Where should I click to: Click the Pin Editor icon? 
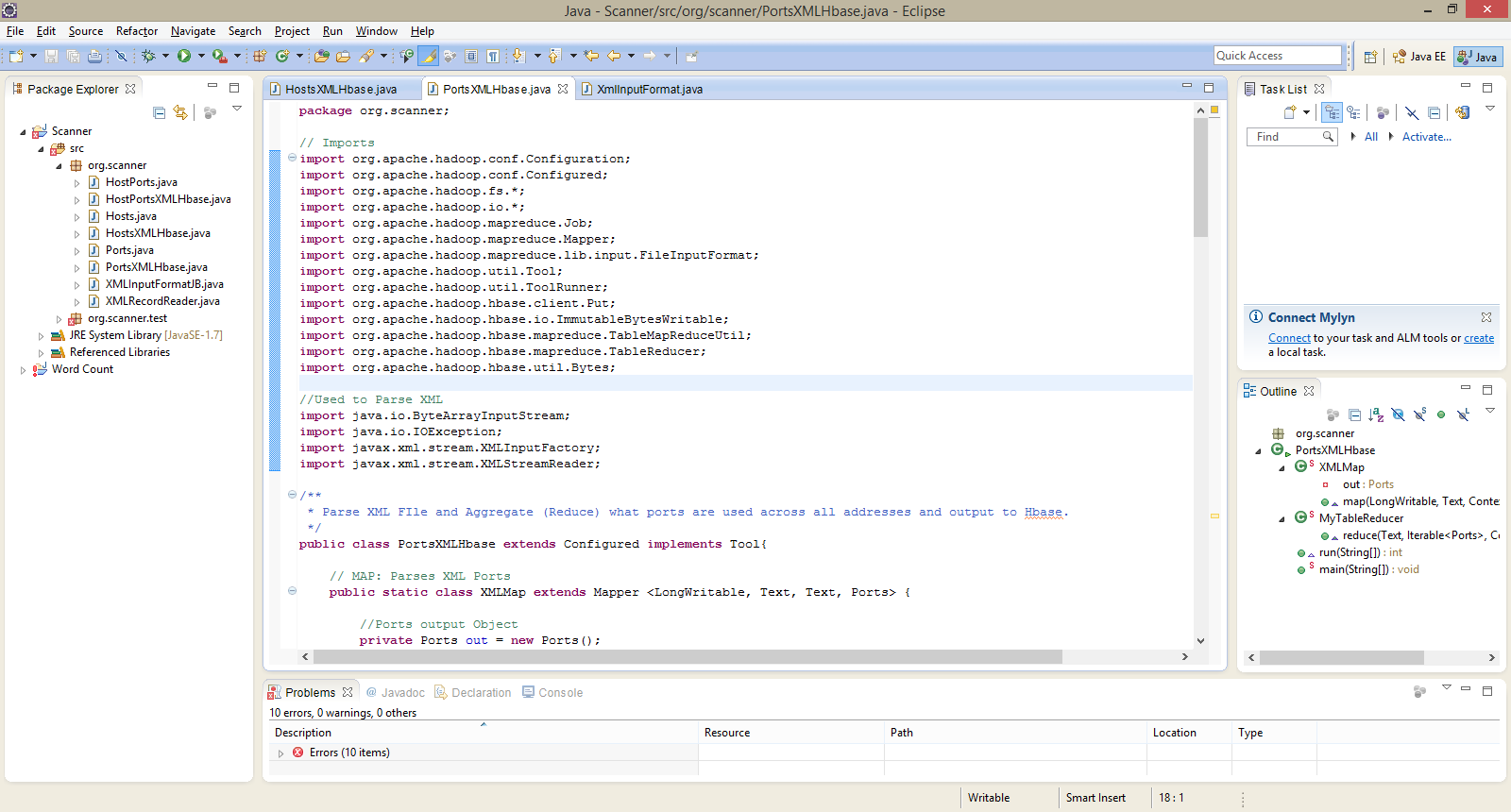click(691, 56)
